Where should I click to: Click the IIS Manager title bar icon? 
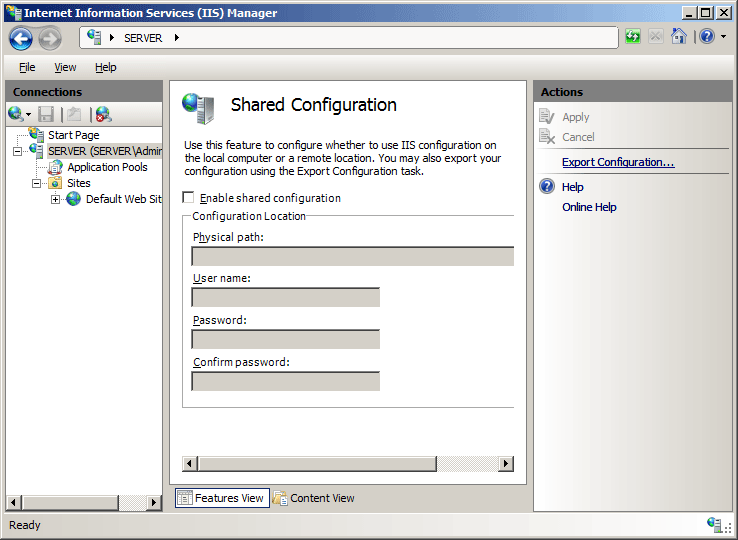pos(14,12)
